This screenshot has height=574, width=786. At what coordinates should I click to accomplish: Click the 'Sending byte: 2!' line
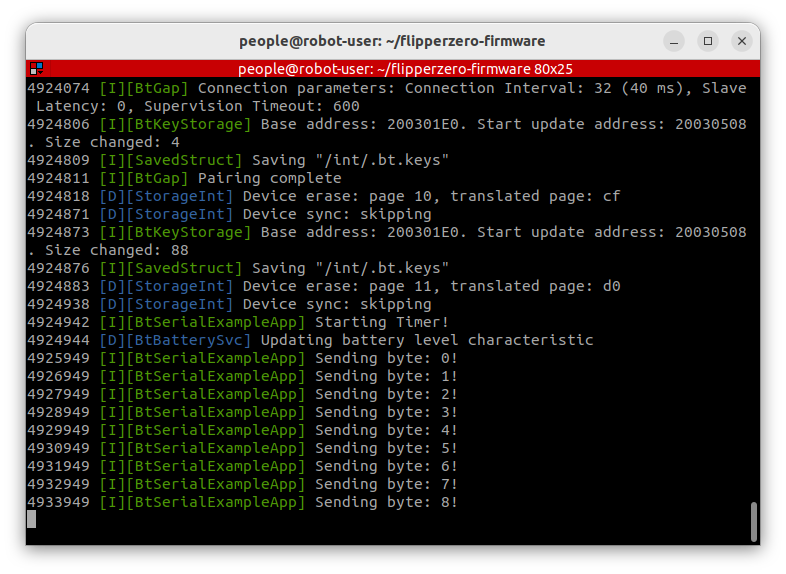point(242,395)
